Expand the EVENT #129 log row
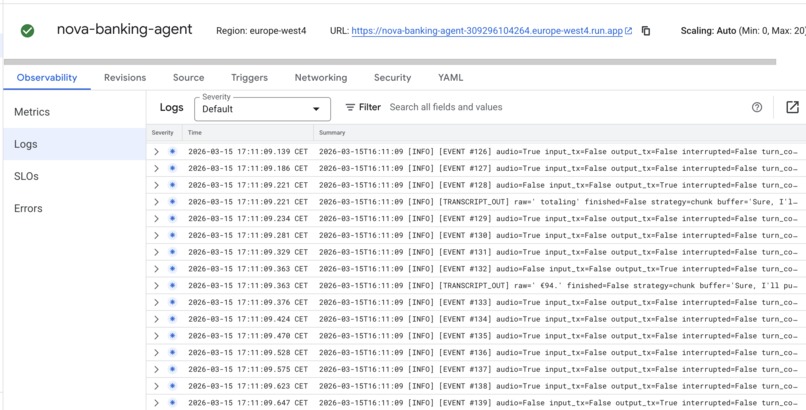The image size is (806, 410). coord(156,218)
